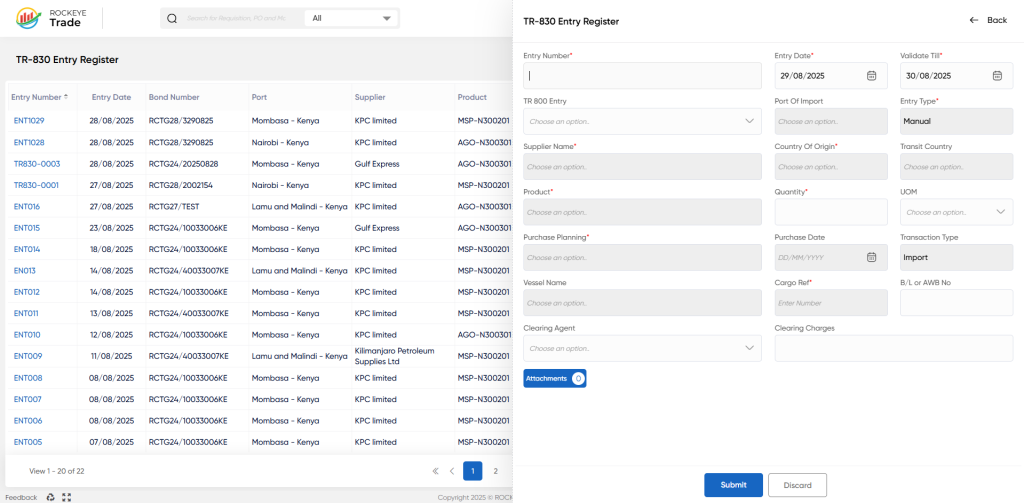This screenshot has width=1024, height=503.
Task: Click the Entry Date field showing 29/08/2025
Action: pos(831,76)
